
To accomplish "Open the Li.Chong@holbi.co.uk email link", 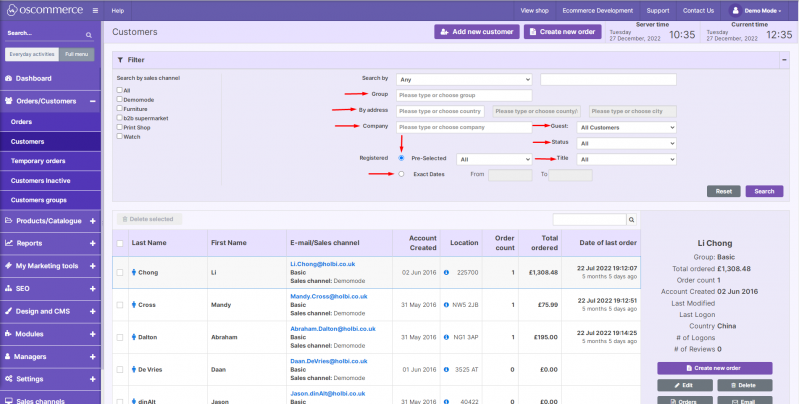I will click(323, 264).
